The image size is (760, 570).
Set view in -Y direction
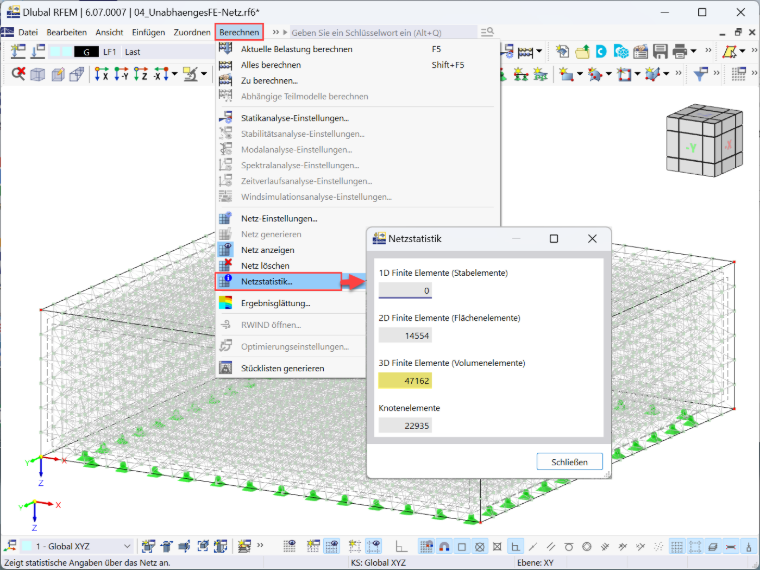coord(121,74)
